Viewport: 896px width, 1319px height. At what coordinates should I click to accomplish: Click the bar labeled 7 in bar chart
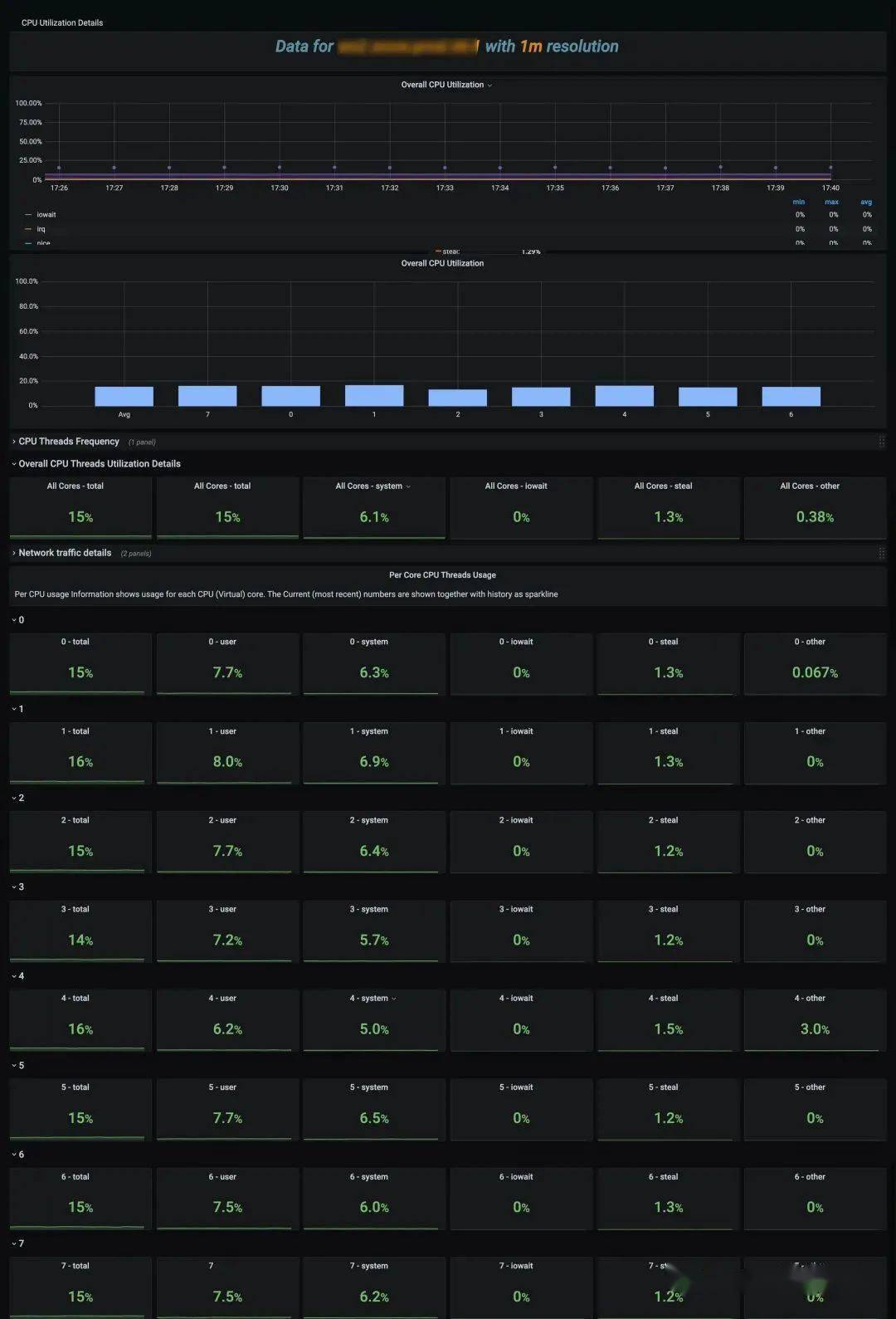point(207,396)
